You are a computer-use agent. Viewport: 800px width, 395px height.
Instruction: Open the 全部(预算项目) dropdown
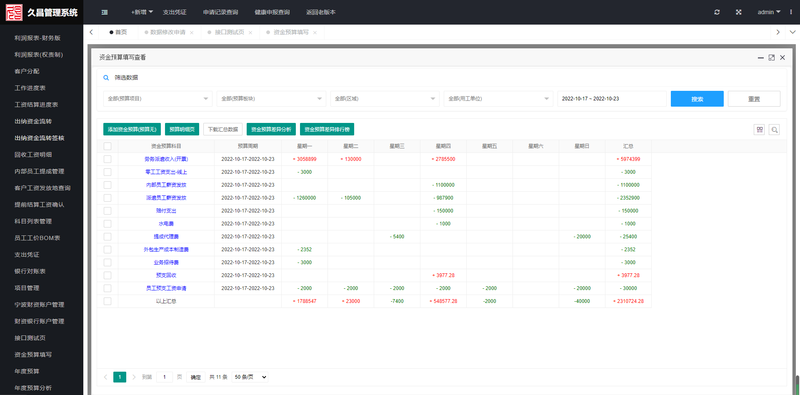(158, 98)
